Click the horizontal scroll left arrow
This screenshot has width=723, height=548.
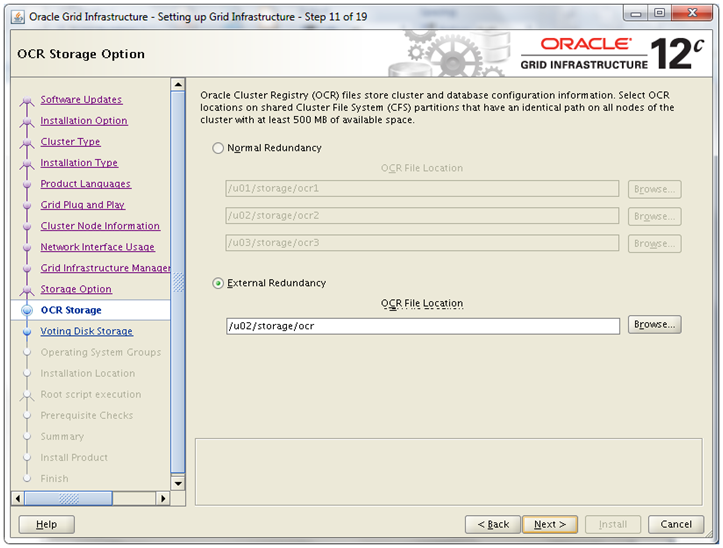pyautogui.click(x=18, y=499)
